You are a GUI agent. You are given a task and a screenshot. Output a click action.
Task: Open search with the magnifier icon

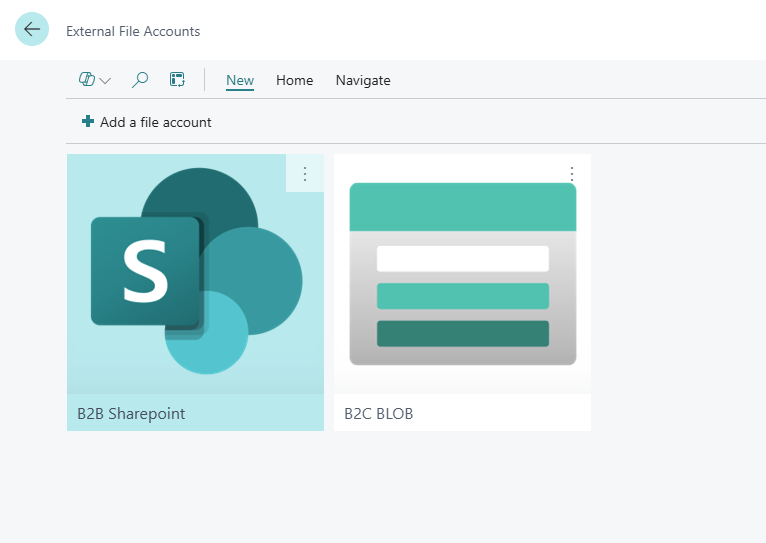click(x=140, y=80)
